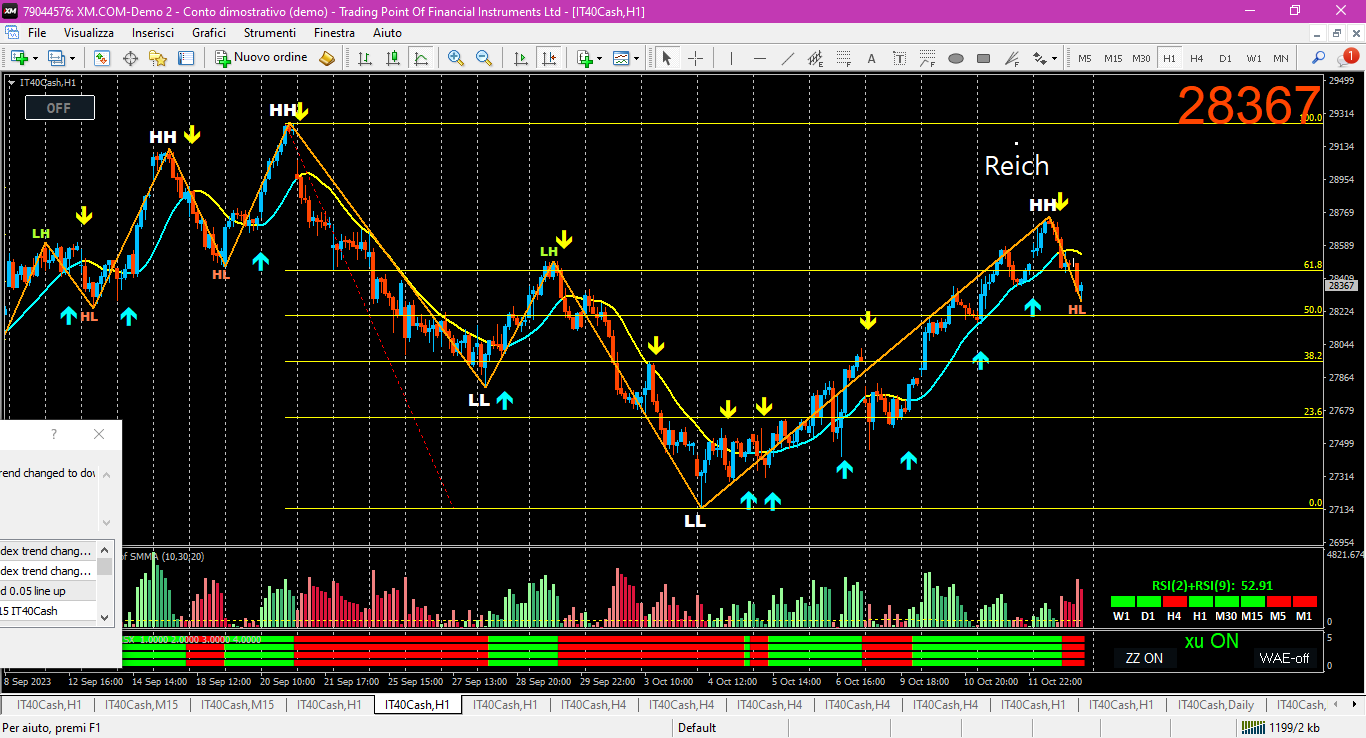Image resolution: width=1366 pixels, height=738 pixels.
Task: Switch to M30 timeframe
Action: click(1141, 58)
